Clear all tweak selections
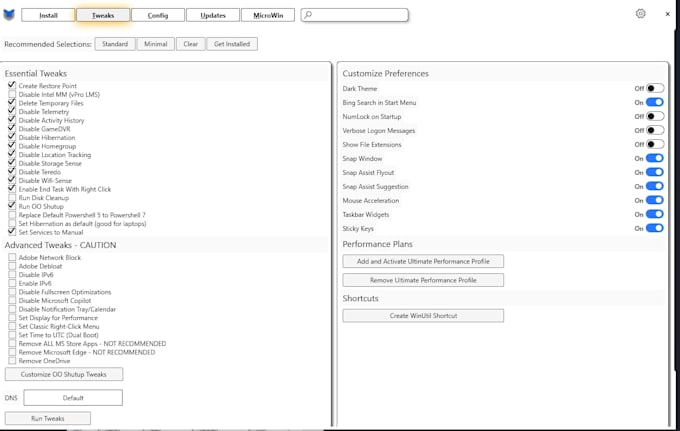This screenshot has width=680, height=431. tap(190, 44)
